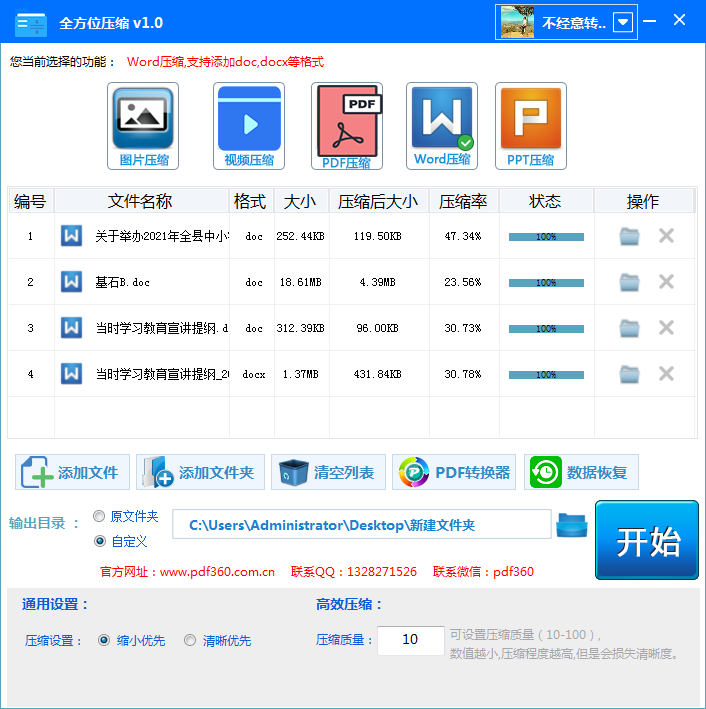Click the 开始 start button
The height and width of the screenshot is (709, 706).
pyautogui.click(x=647, y=540)
